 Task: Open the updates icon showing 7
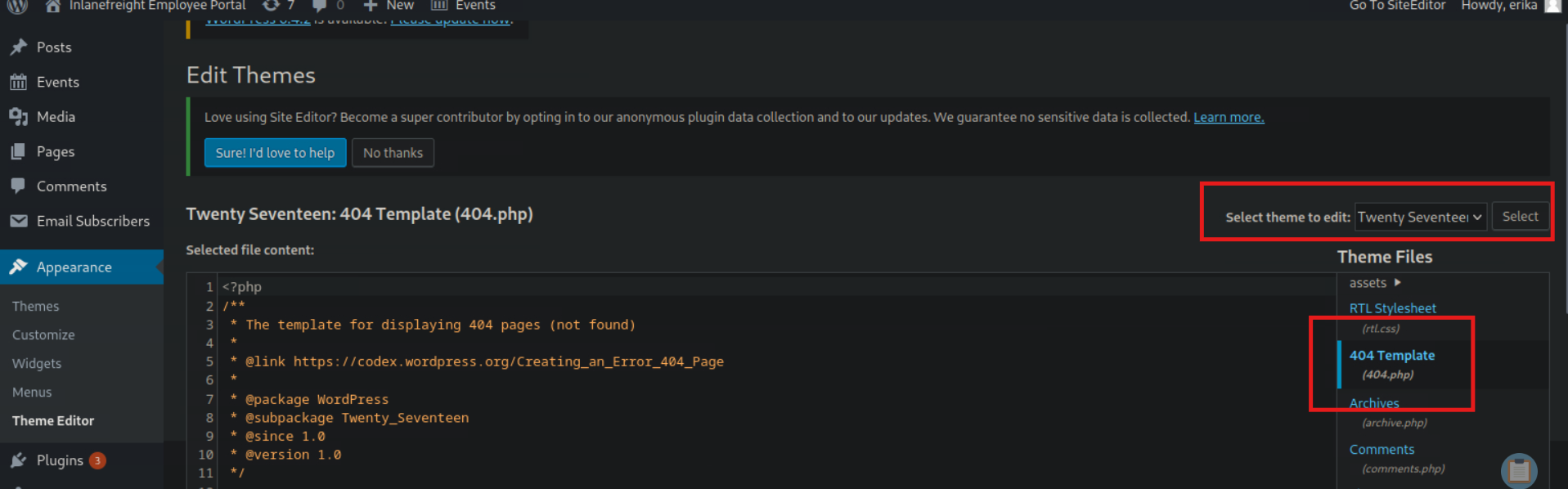point(272,6)
